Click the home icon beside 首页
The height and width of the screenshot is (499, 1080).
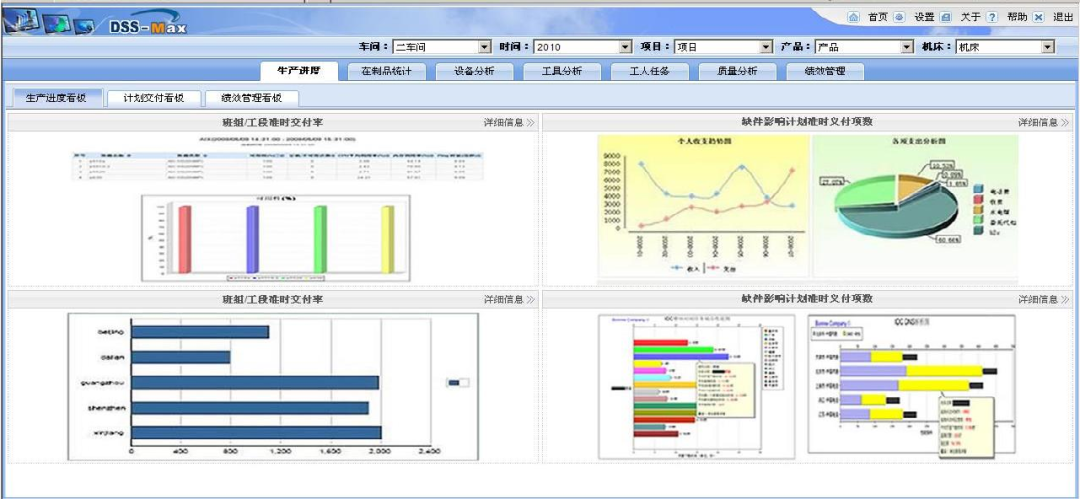click(x=853, y=17)
